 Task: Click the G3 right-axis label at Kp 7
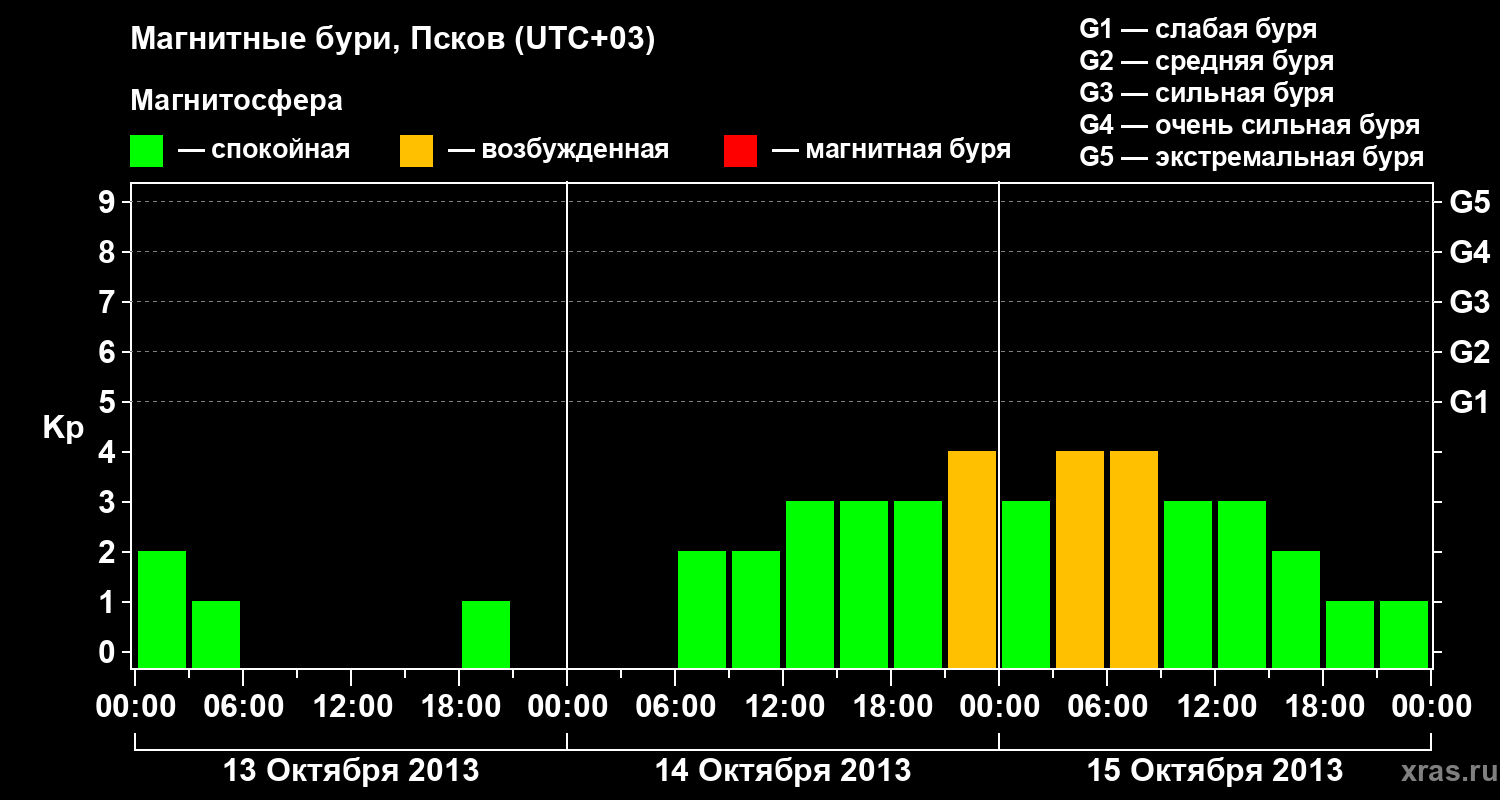[x=1470, y=302]
